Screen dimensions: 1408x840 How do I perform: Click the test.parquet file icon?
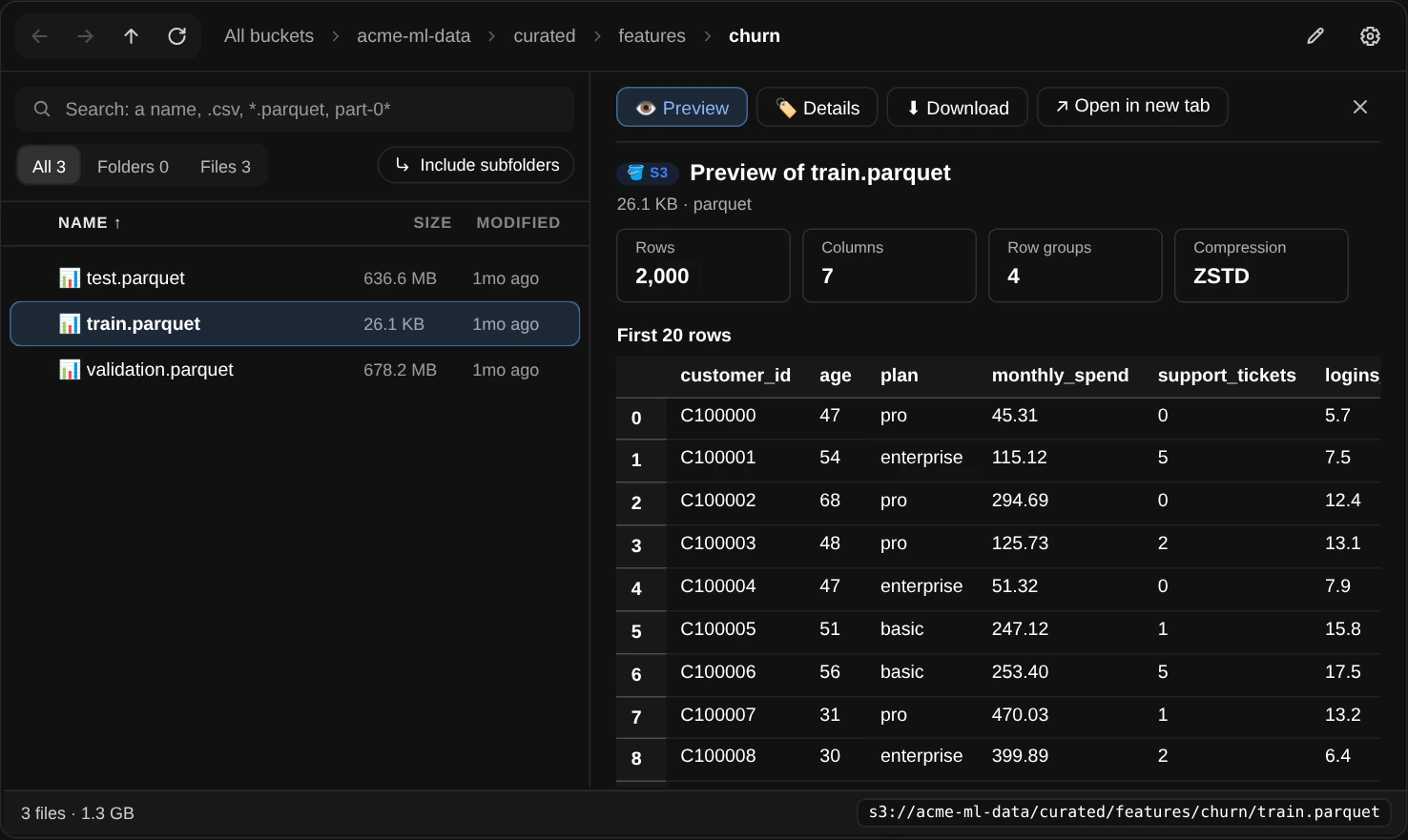(x=70, y=277)
